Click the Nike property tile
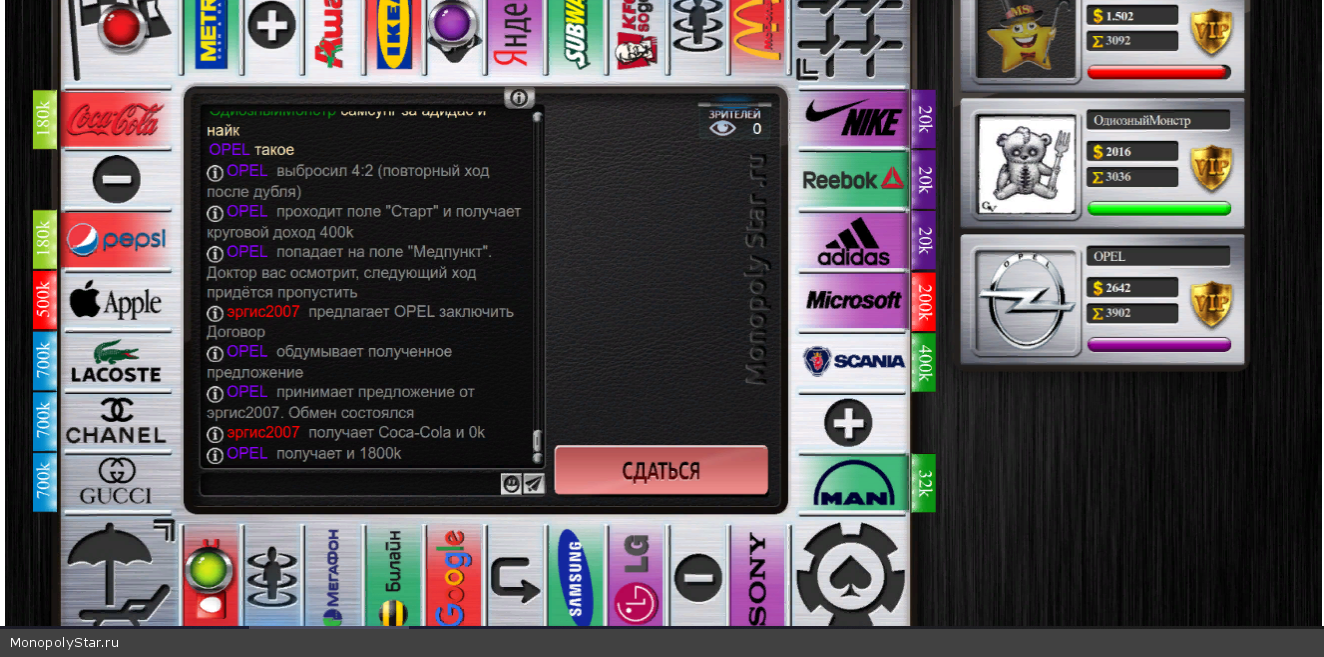Viewport: 1324px width, 657px height. click(853, 120)
